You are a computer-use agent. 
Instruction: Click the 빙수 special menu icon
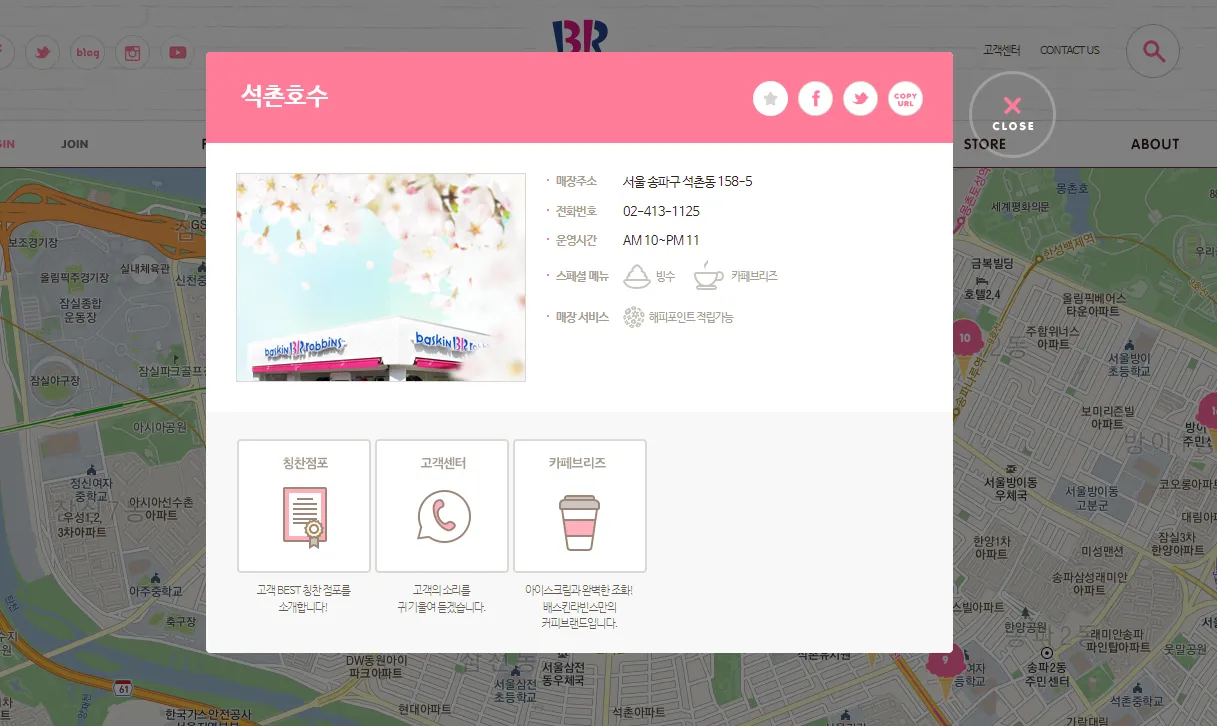(x=637, y=276)
